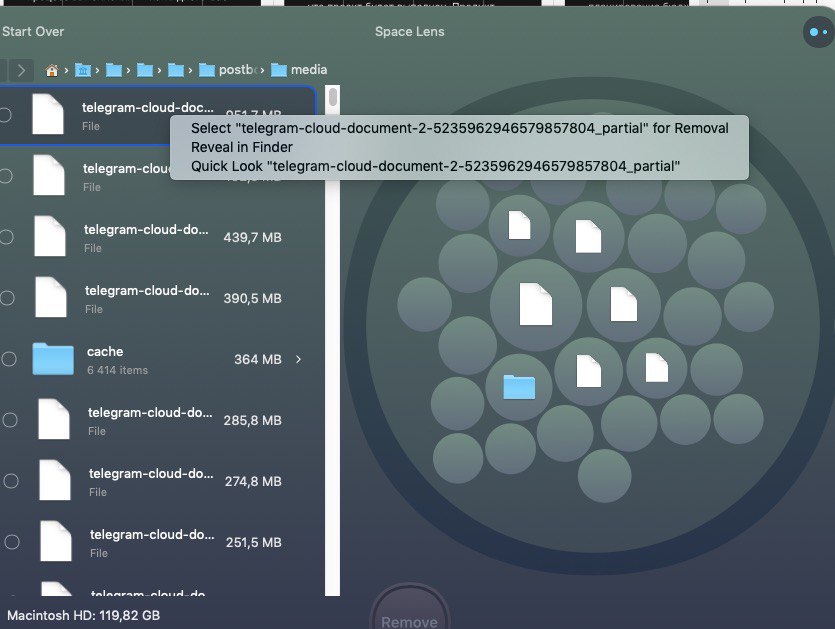Image resolution: width=835 pixels, height=629 pixels.
Task: Click the home icon in the breadcrumb
Action: pyautogui.click(x=52, y=70)
